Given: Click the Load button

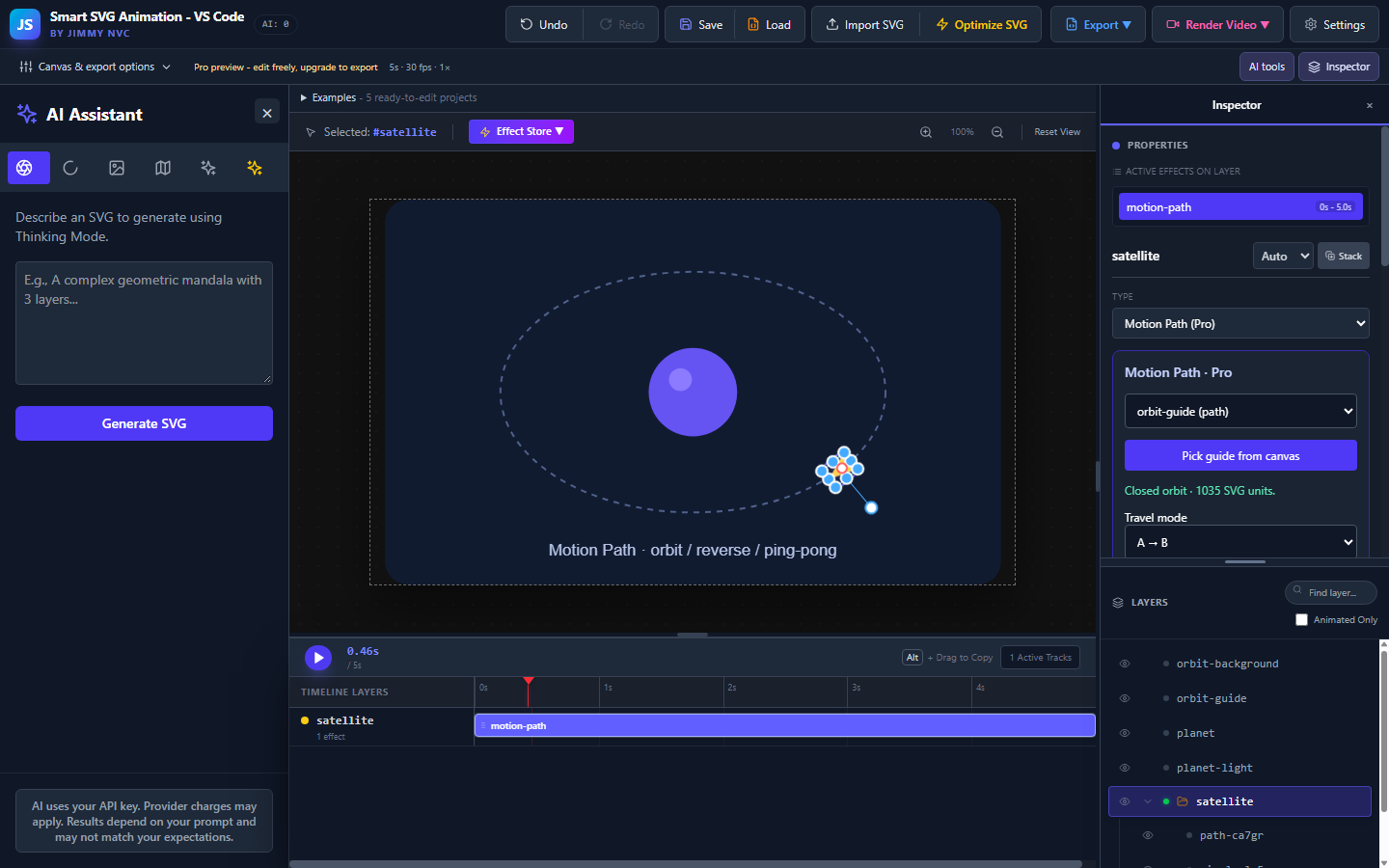Looking at the screenshot, I should 770,24.
